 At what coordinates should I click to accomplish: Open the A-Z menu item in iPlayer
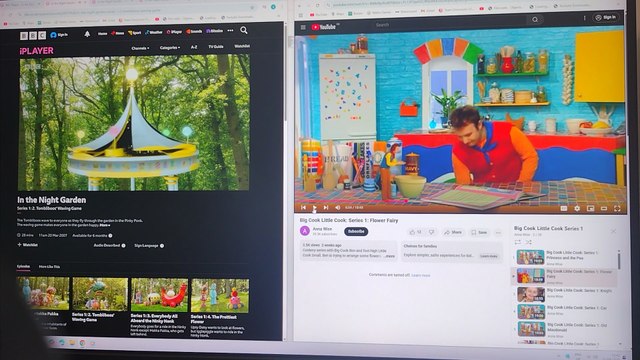coord(194,47)
